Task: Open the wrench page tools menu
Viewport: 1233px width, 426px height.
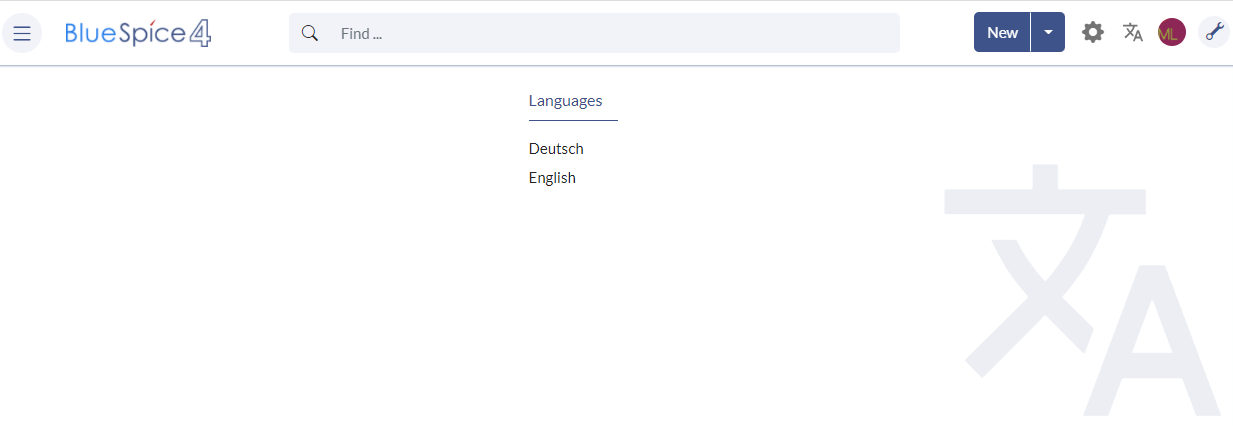Action: pyautogui.click(x=1214, y=32)
